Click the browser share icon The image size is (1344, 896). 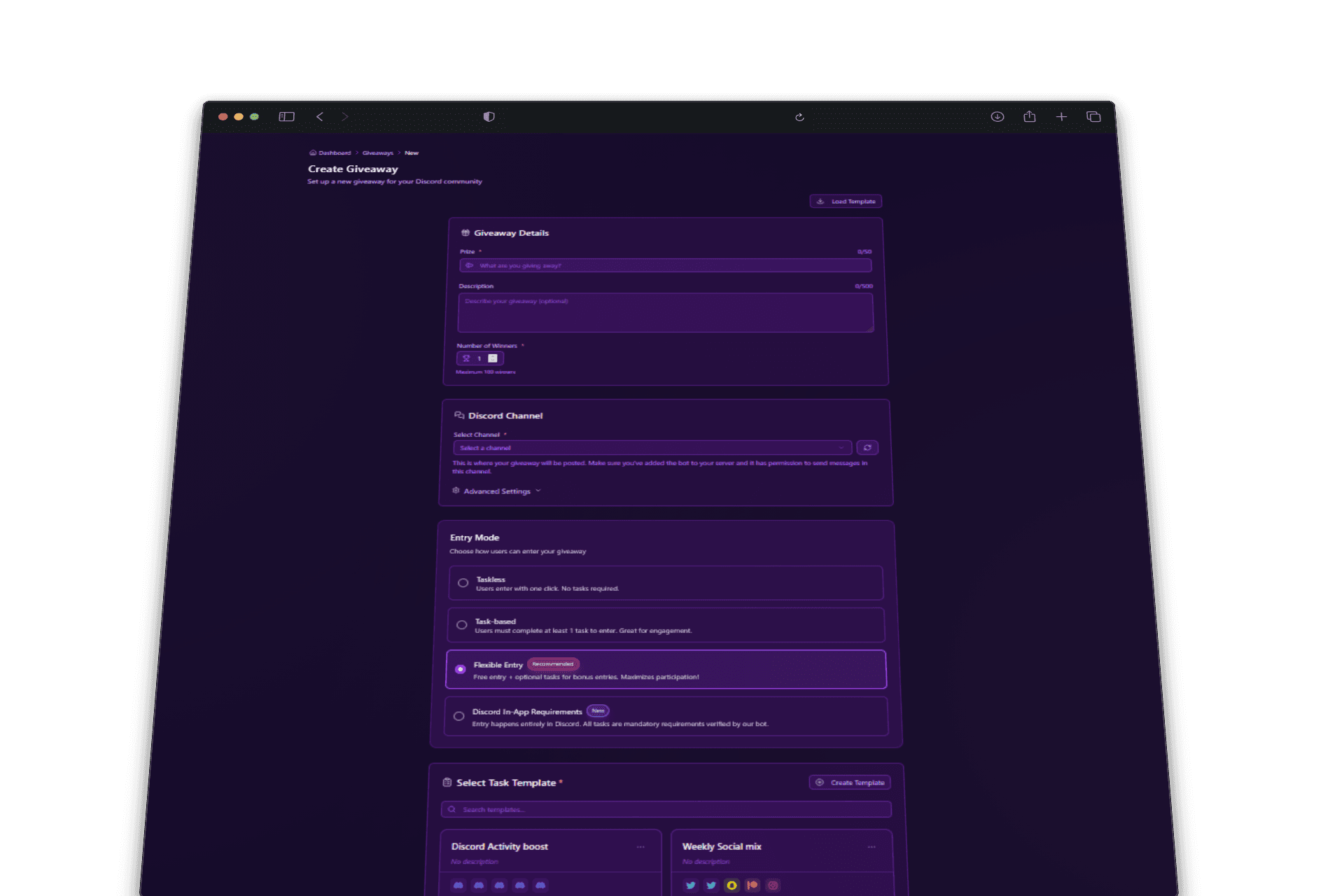1029,117
